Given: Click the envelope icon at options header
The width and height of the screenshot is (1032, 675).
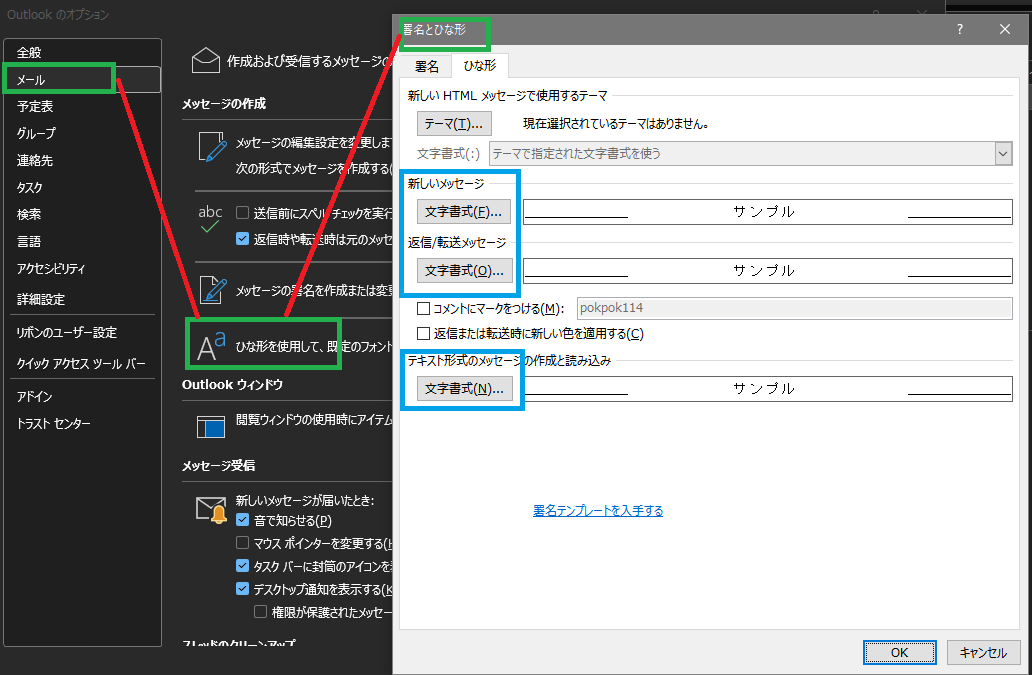Looking at the screenshot, I should click(x=205, y=61).
